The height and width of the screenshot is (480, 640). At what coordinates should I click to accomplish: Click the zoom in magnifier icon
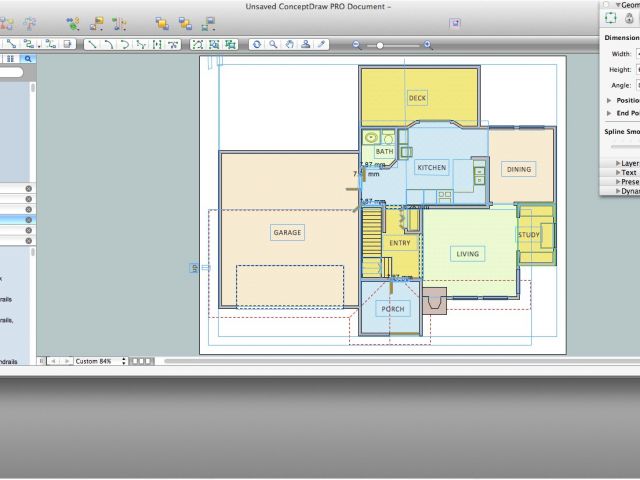tap(428, 45)
